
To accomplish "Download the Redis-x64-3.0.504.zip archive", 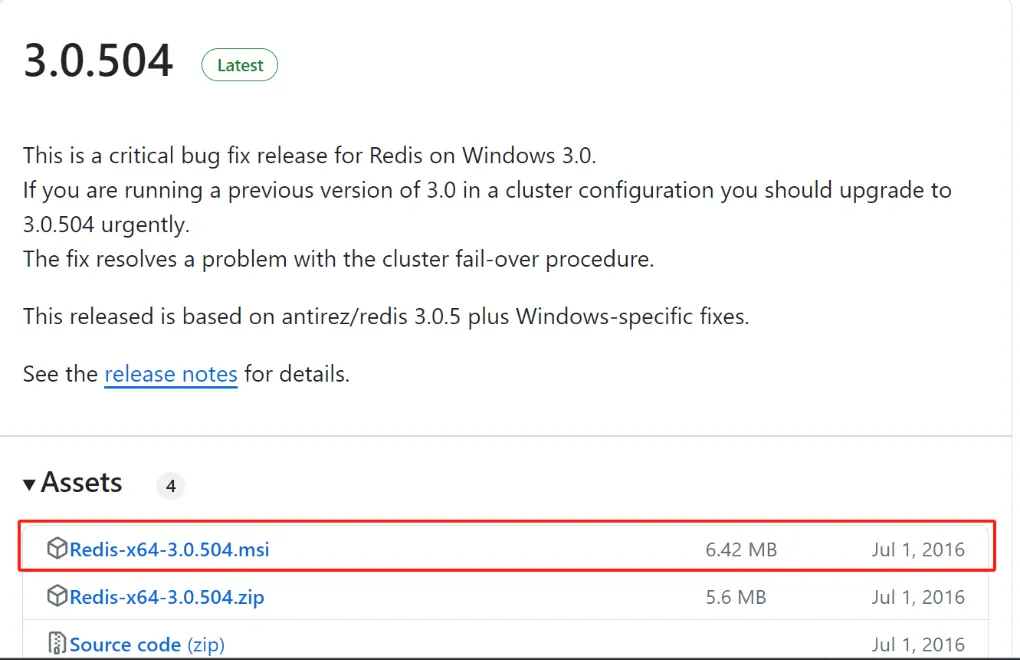I will (x=167, y=597).
